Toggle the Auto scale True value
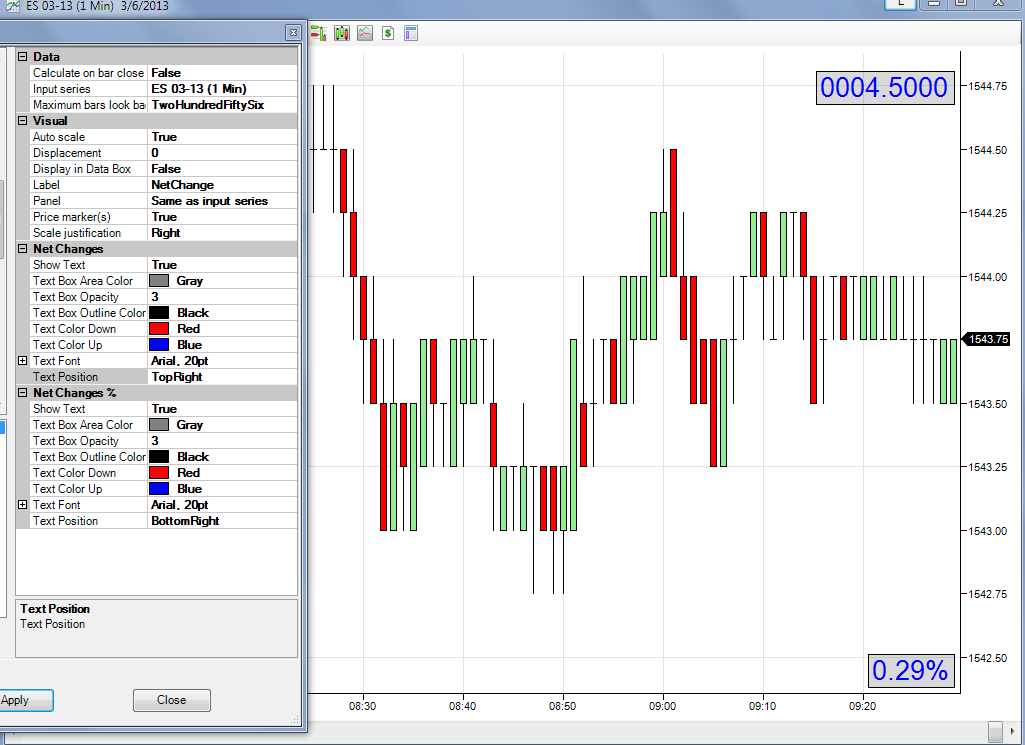1025x745 pixels. coord(222,137)
